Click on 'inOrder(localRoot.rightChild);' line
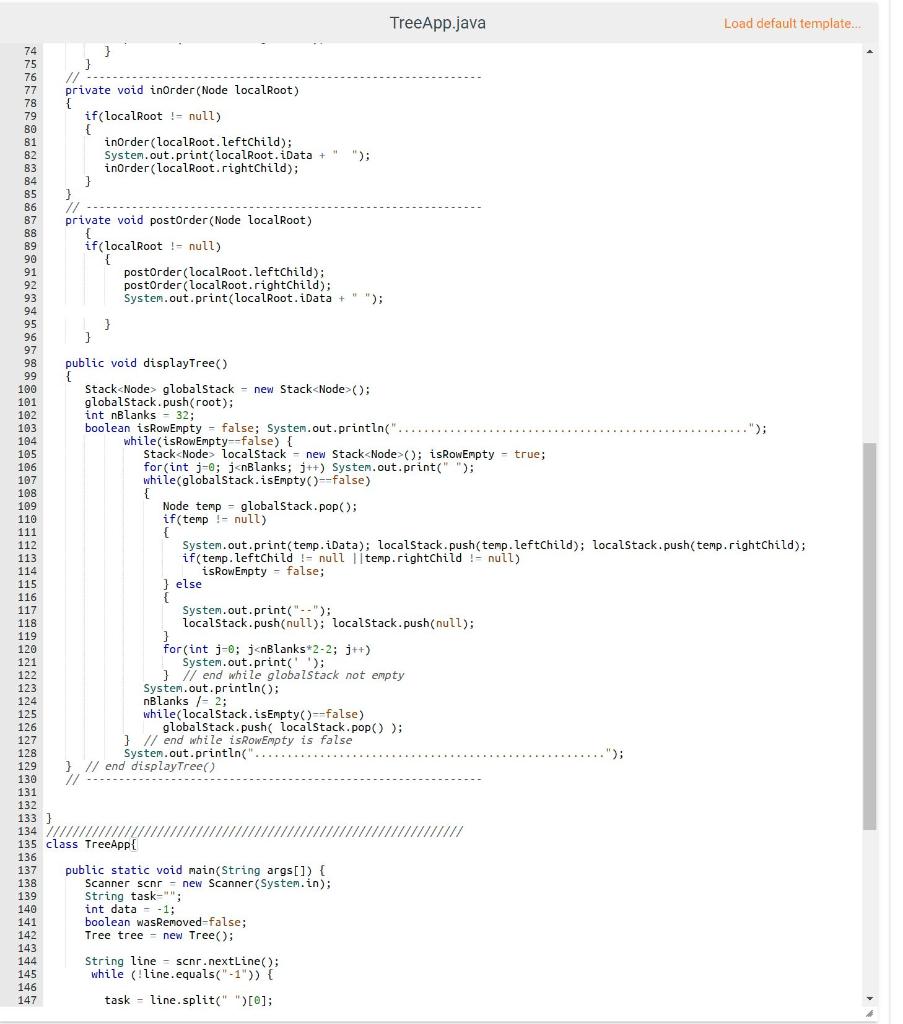 point(201,168)
